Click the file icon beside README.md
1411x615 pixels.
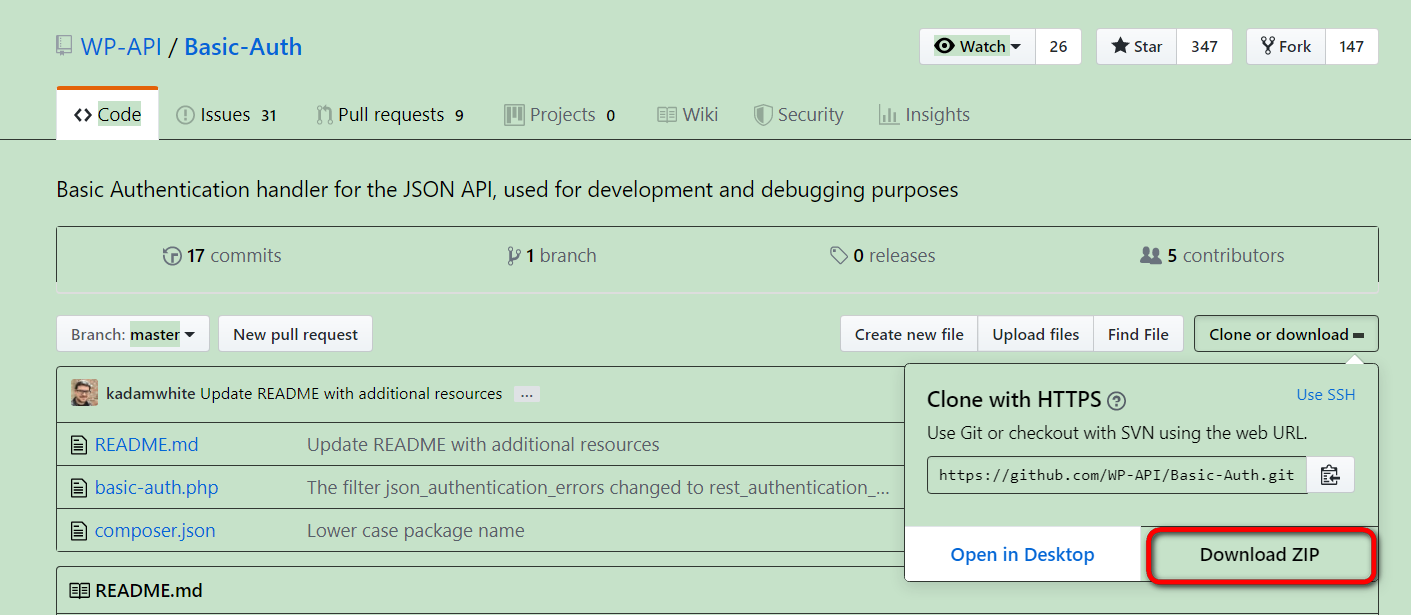[x=79, y=445]
